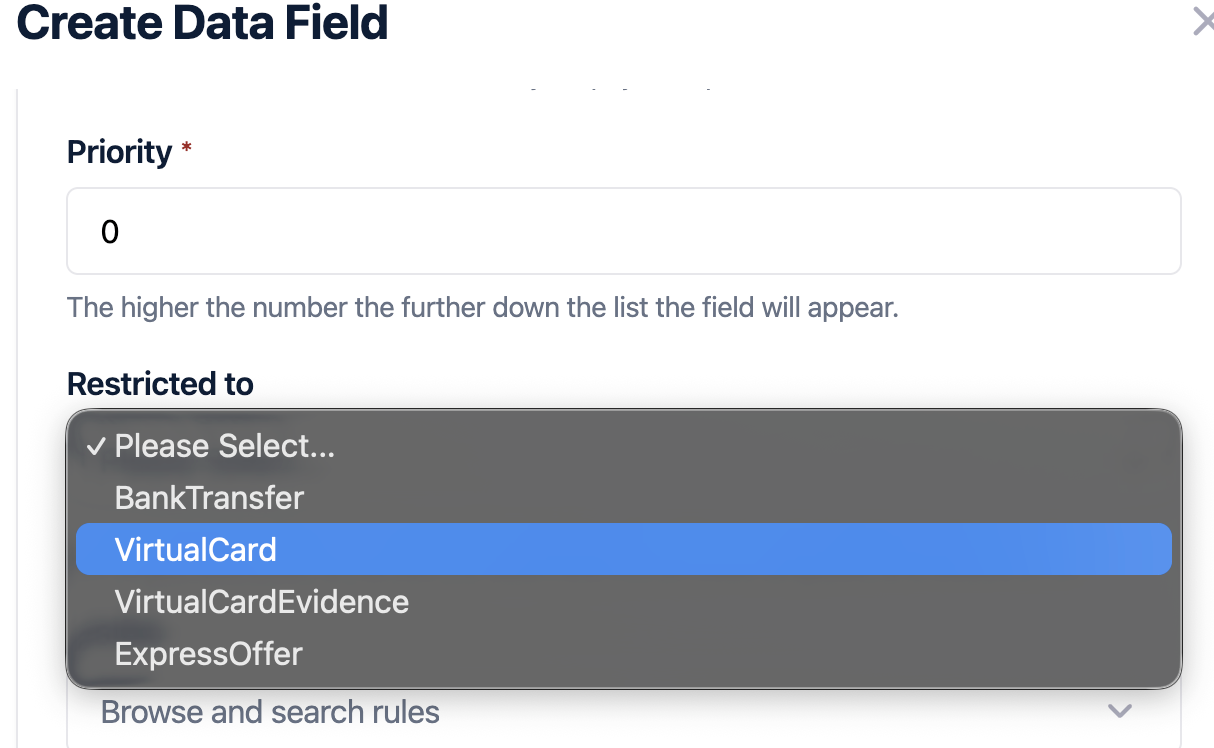
Task: Click the red required asterisk by Priority
Action: click(x=186, y=149)
